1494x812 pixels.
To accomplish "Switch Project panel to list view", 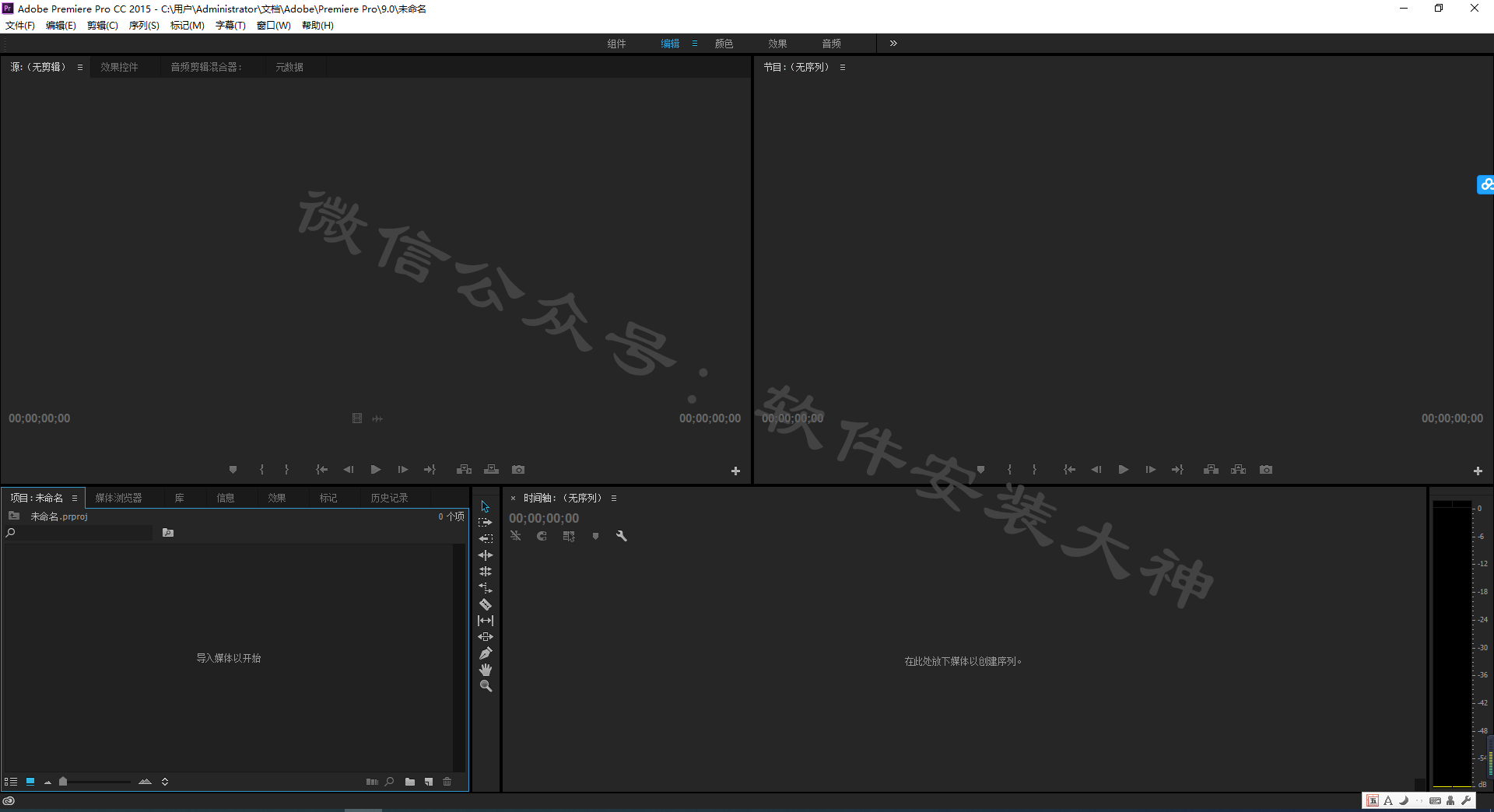I will pyautogui.click(x=11, y=782).
